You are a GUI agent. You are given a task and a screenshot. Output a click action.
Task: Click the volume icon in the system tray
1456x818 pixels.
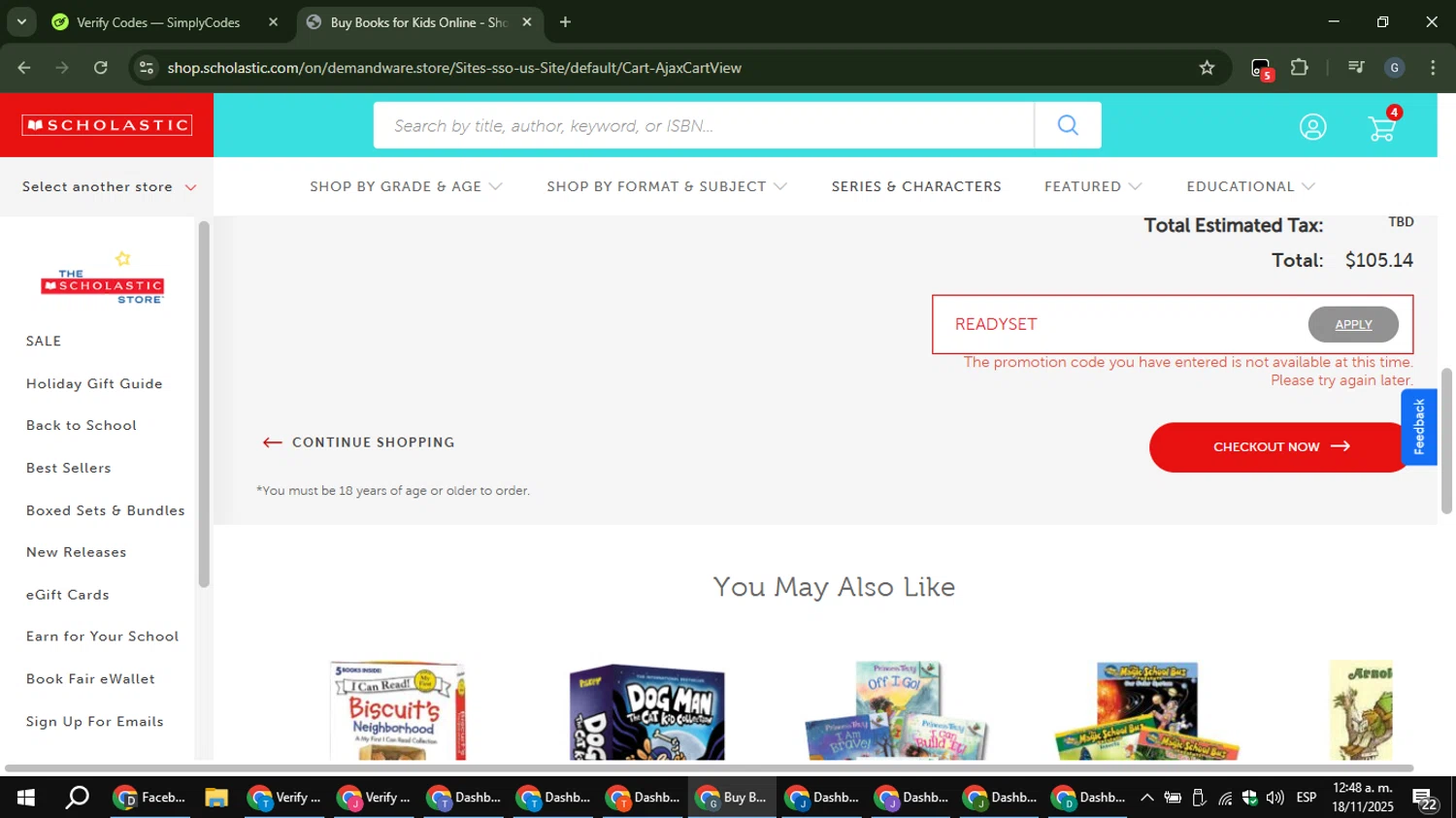(1275, 798)
